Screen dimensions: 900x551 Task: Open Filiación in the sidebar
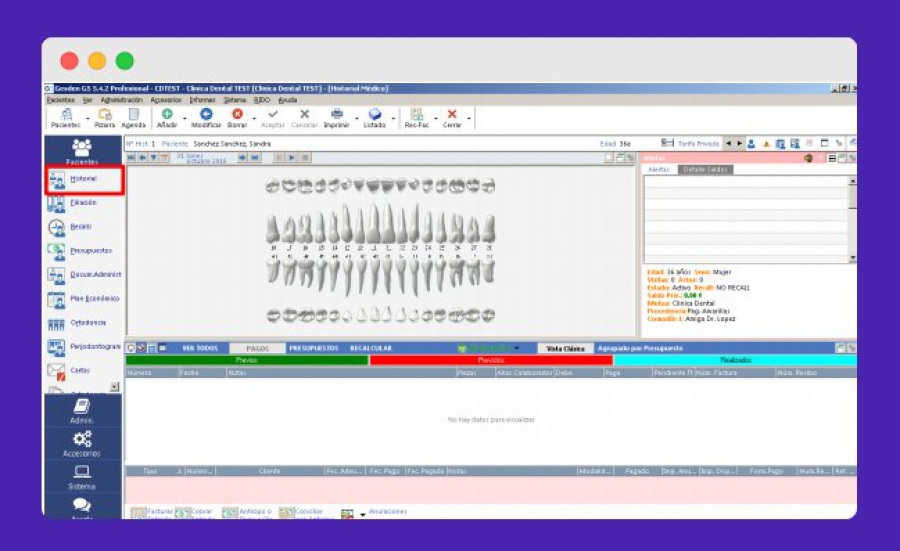[x=84, y=203]
